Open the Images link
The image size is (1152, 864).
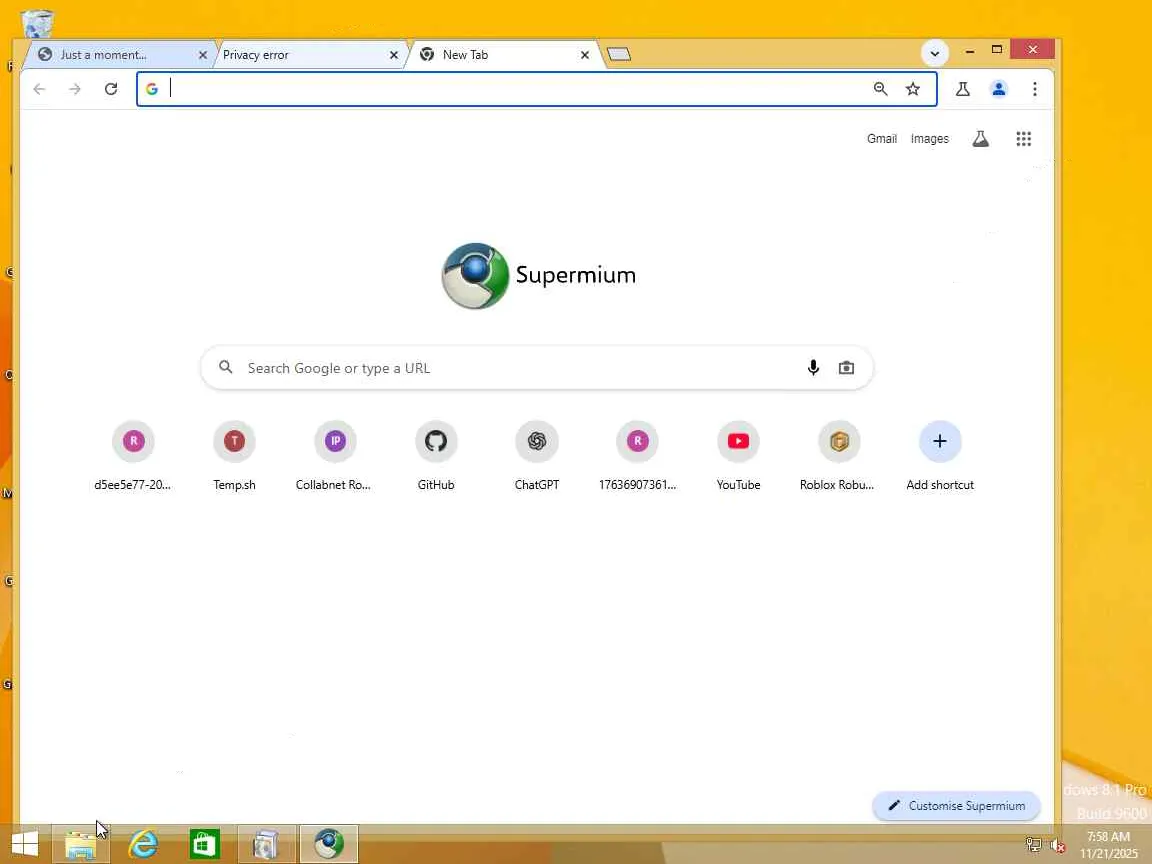coord(929,139)
